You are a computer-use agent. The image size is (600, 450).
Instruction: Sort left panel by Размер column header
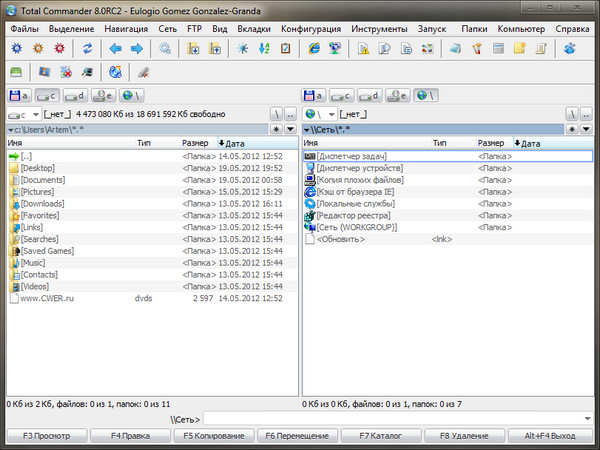tap(195, 144)
